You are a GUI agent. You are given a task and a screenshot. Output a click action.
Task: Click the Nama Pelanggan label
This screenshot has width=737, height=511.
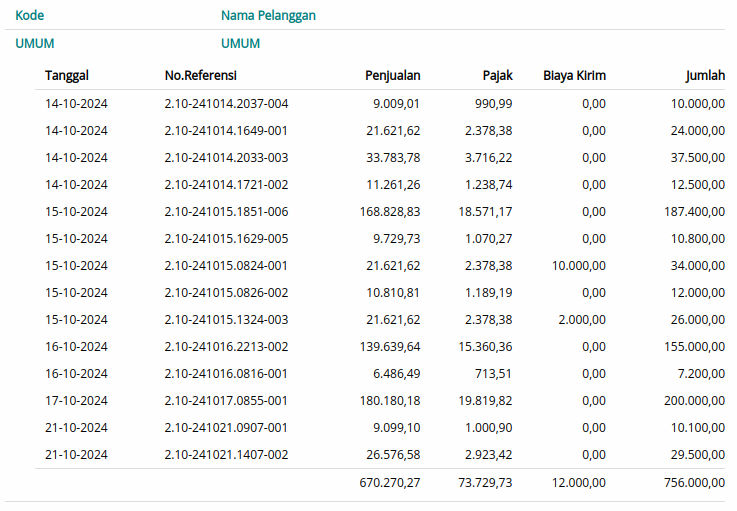pos(268,16)
